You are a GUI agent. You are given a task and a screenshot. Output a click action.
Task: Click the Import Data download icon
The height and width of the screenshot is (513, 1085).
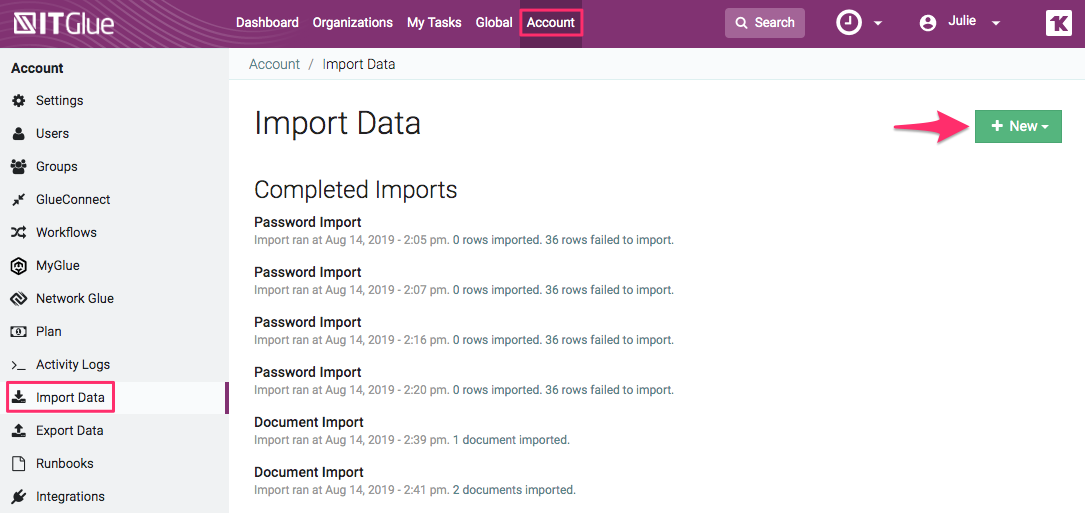19,397
